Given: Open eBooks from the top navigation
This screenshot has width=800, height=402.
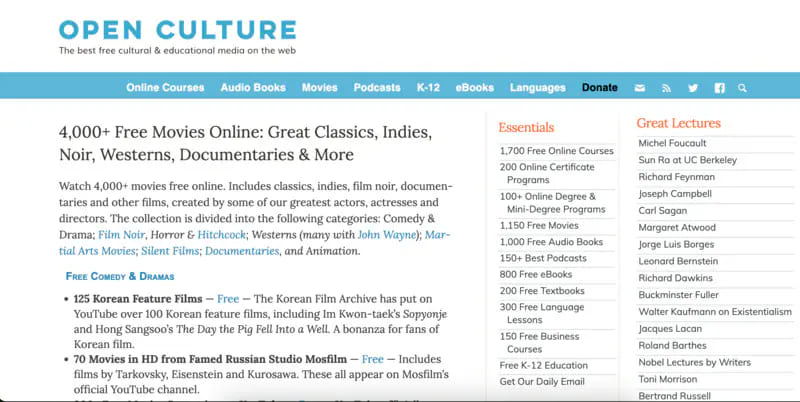Looking at the screenshot, I should coord(474,88).
